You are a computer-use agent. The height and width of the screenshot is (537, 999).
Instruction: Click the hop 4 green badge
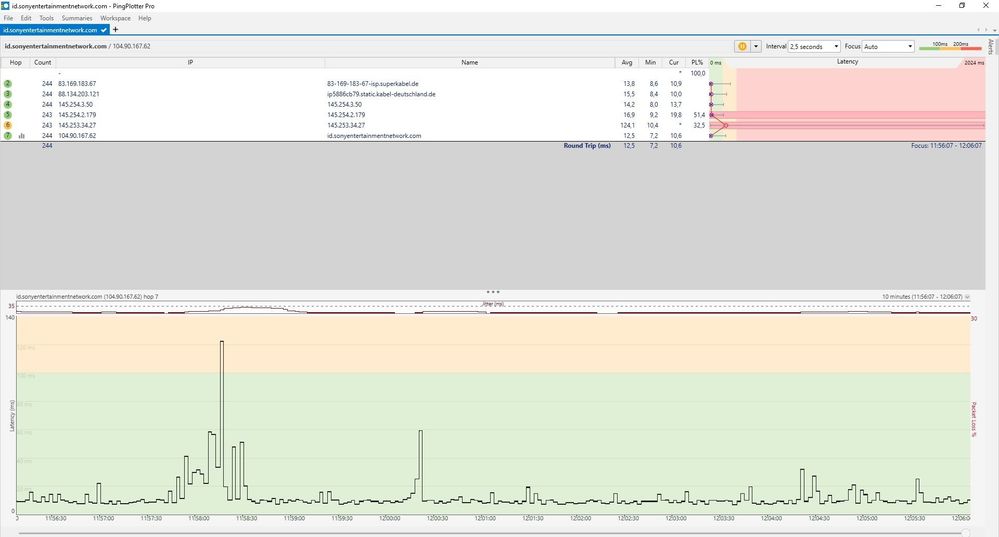click(8, 104)
